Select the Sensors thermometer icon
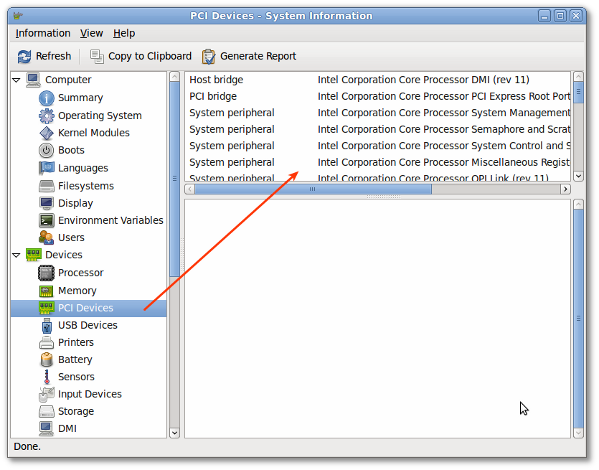 click(47, 377)
